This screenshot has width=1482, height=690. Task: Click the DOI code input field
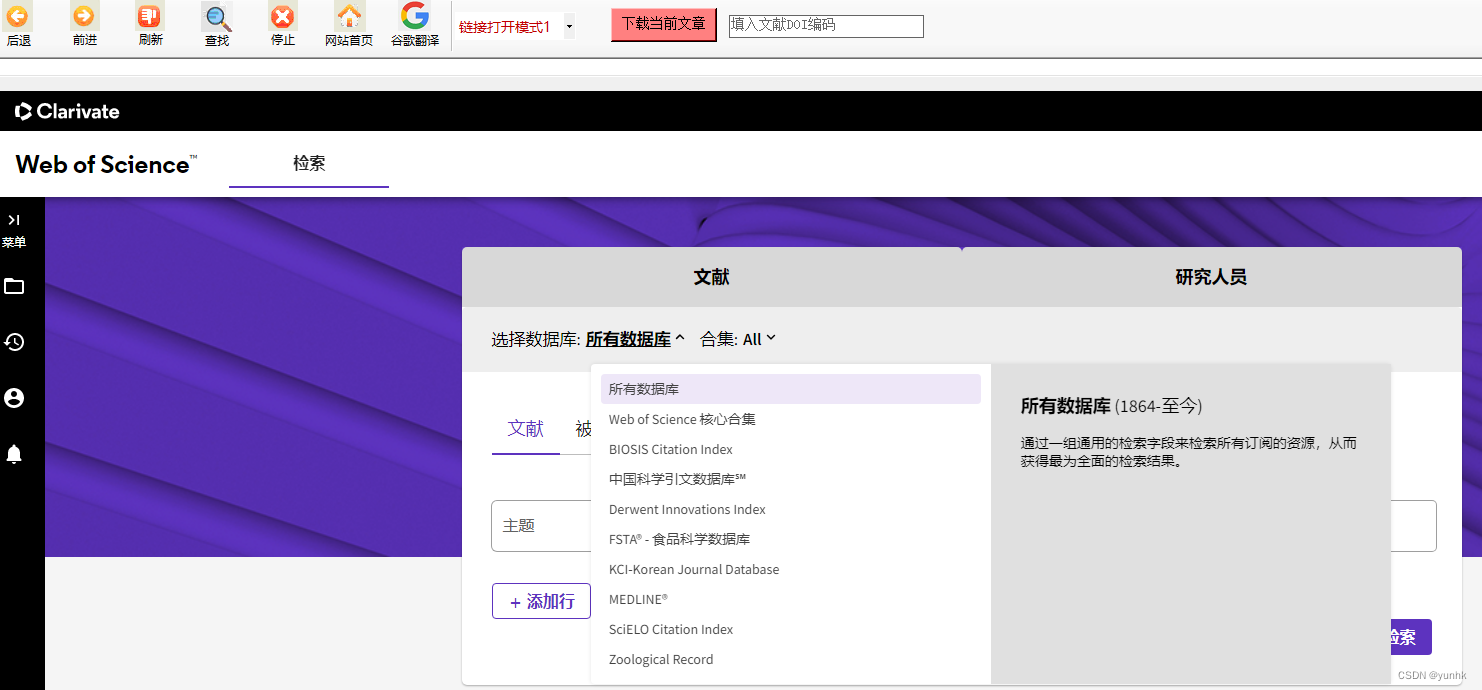(826, 26)
